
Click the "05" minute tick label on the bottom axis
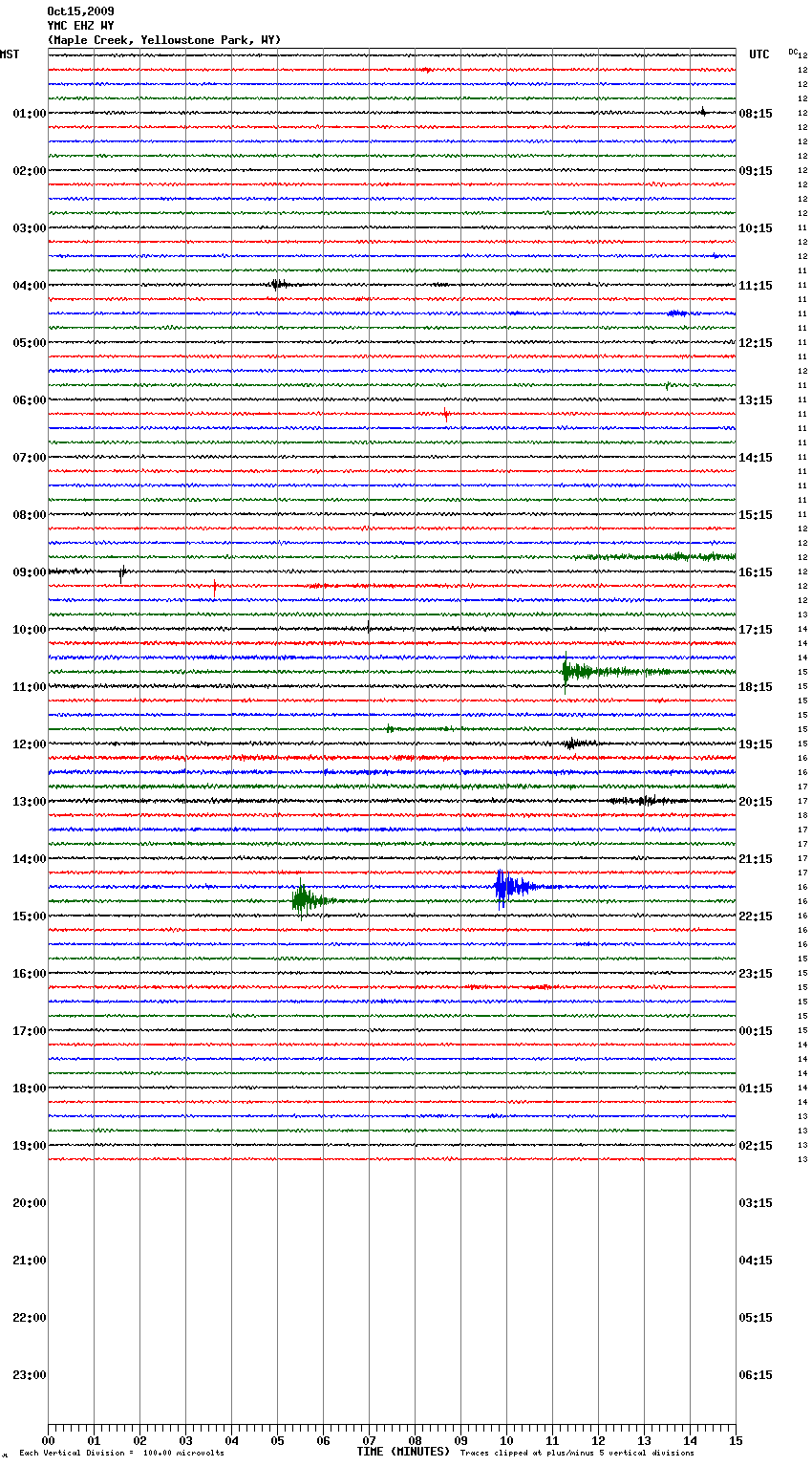[x=277, y=1440]
